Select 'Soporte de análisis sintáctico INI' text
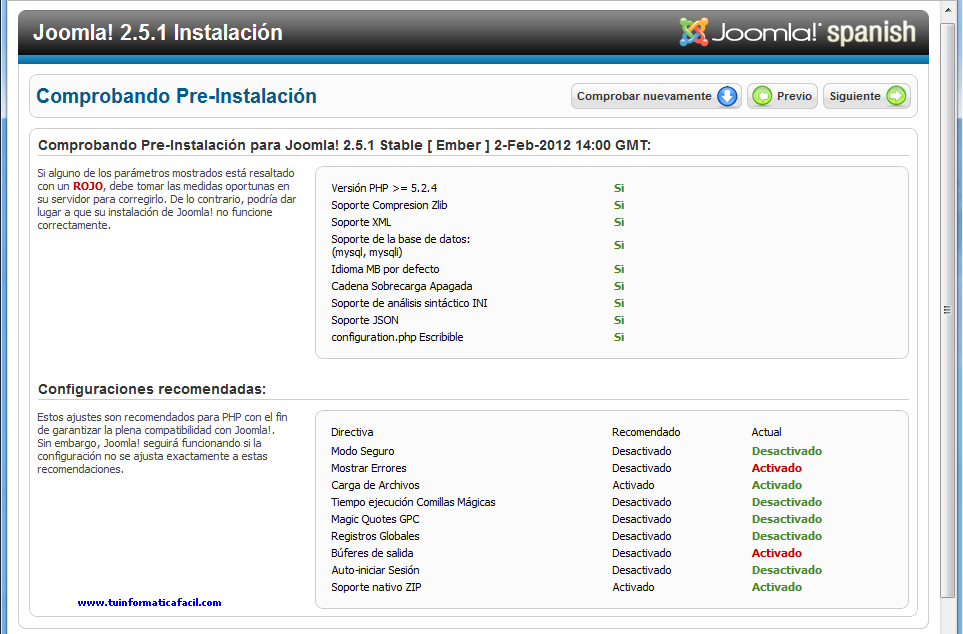Viewport: 963px width, 634px height. coord(409,303)
